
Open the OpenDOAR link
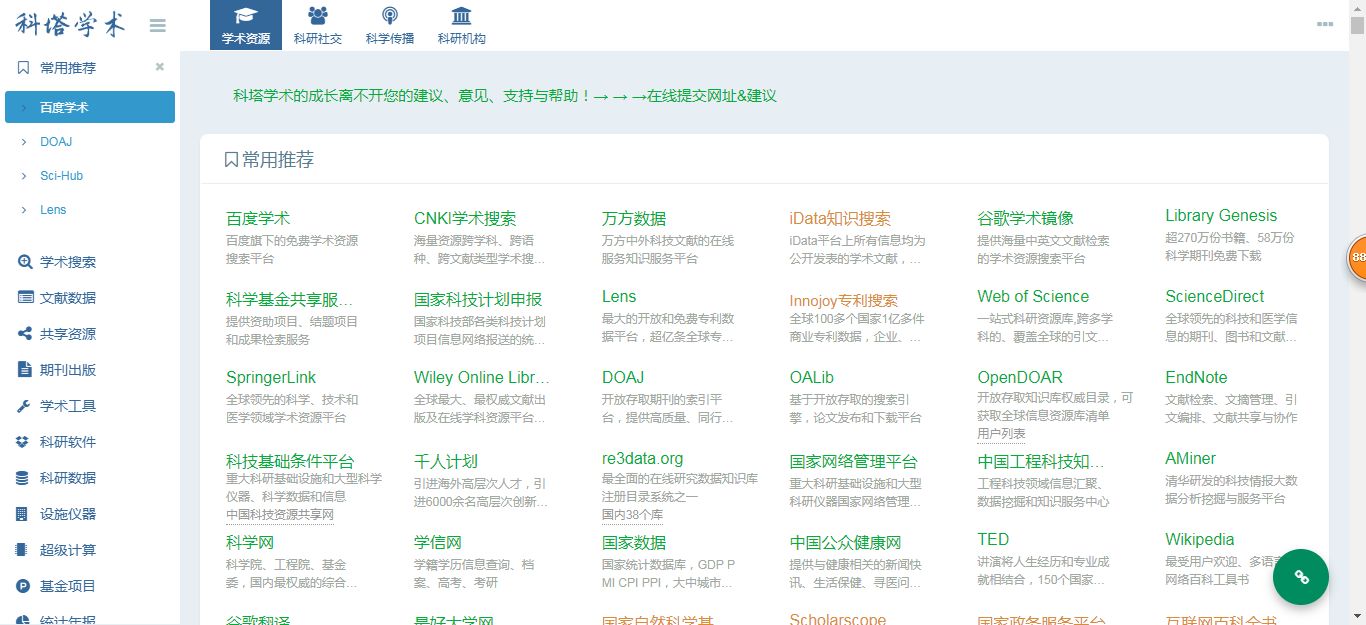coord(1020,377)
